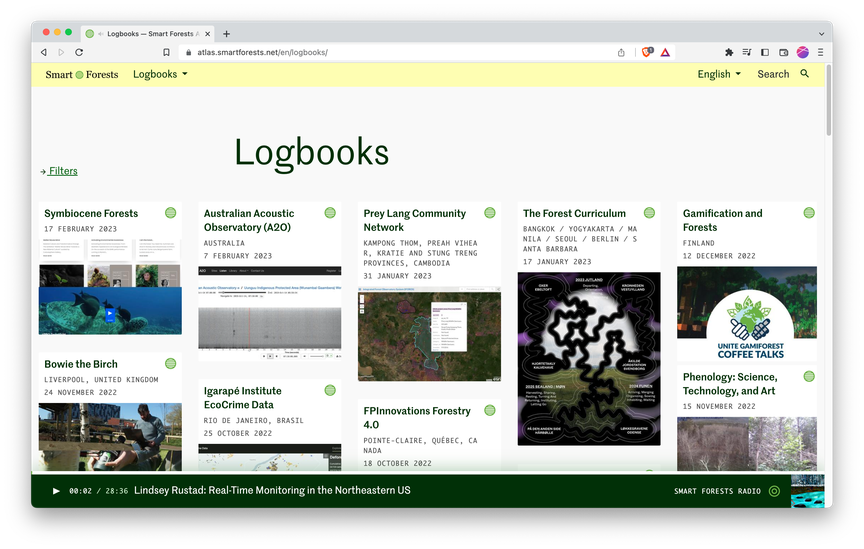Click green icon on Igarapé Institute card

coord(330,390)
